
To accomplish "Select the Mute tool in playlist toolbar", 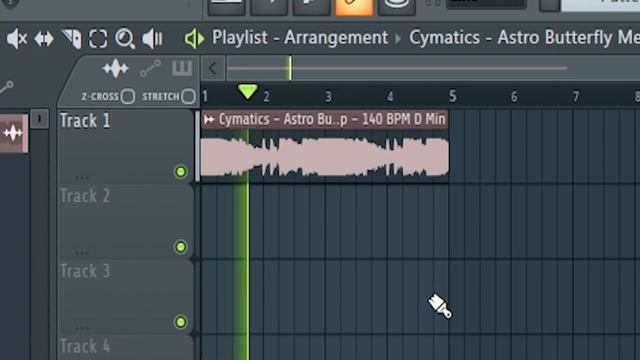I will tap(17, 39).
